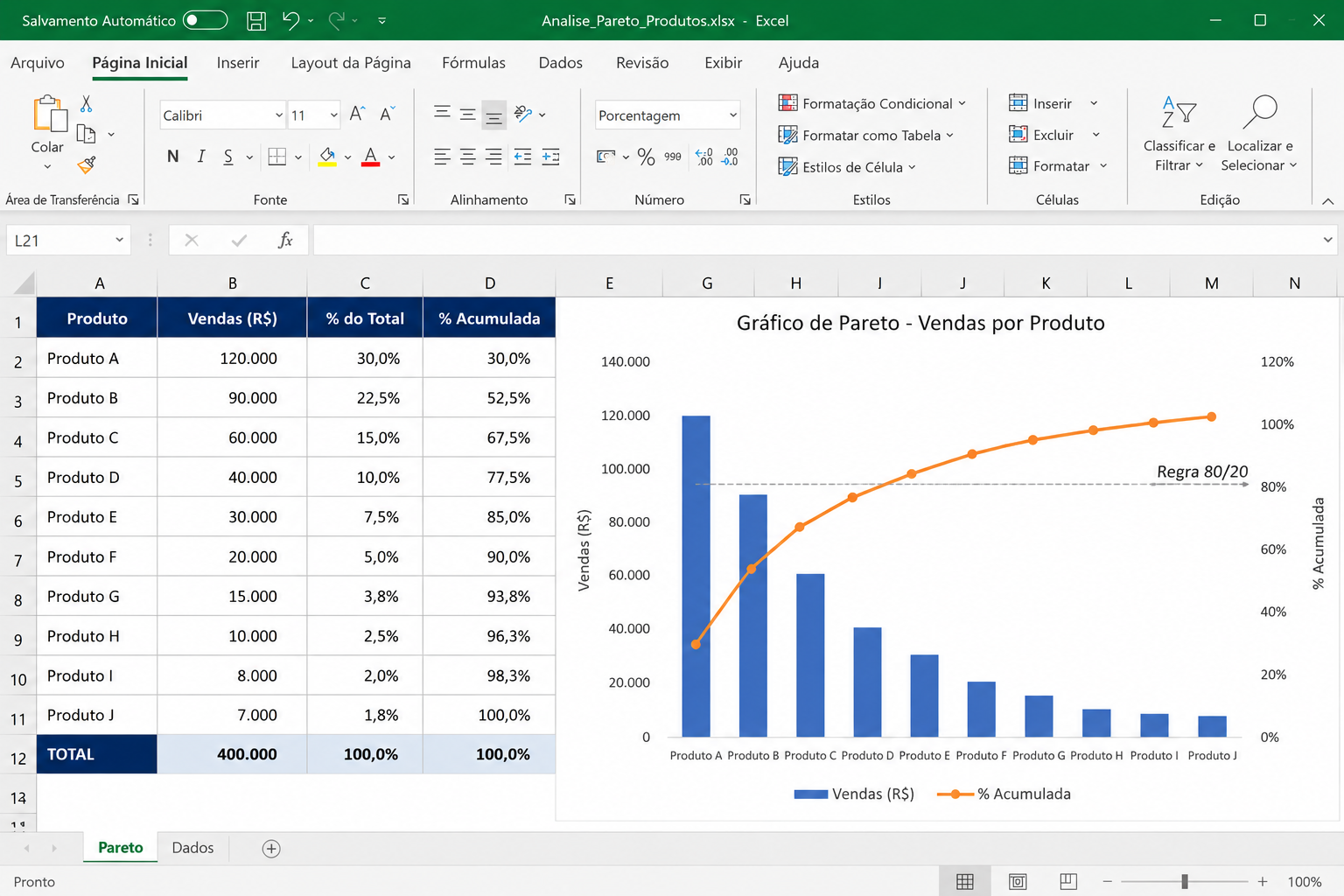This screenshot has width=1344, height=896.
Task: Switch to Fórmulas ribbon tab
Action: pos(473,63)
